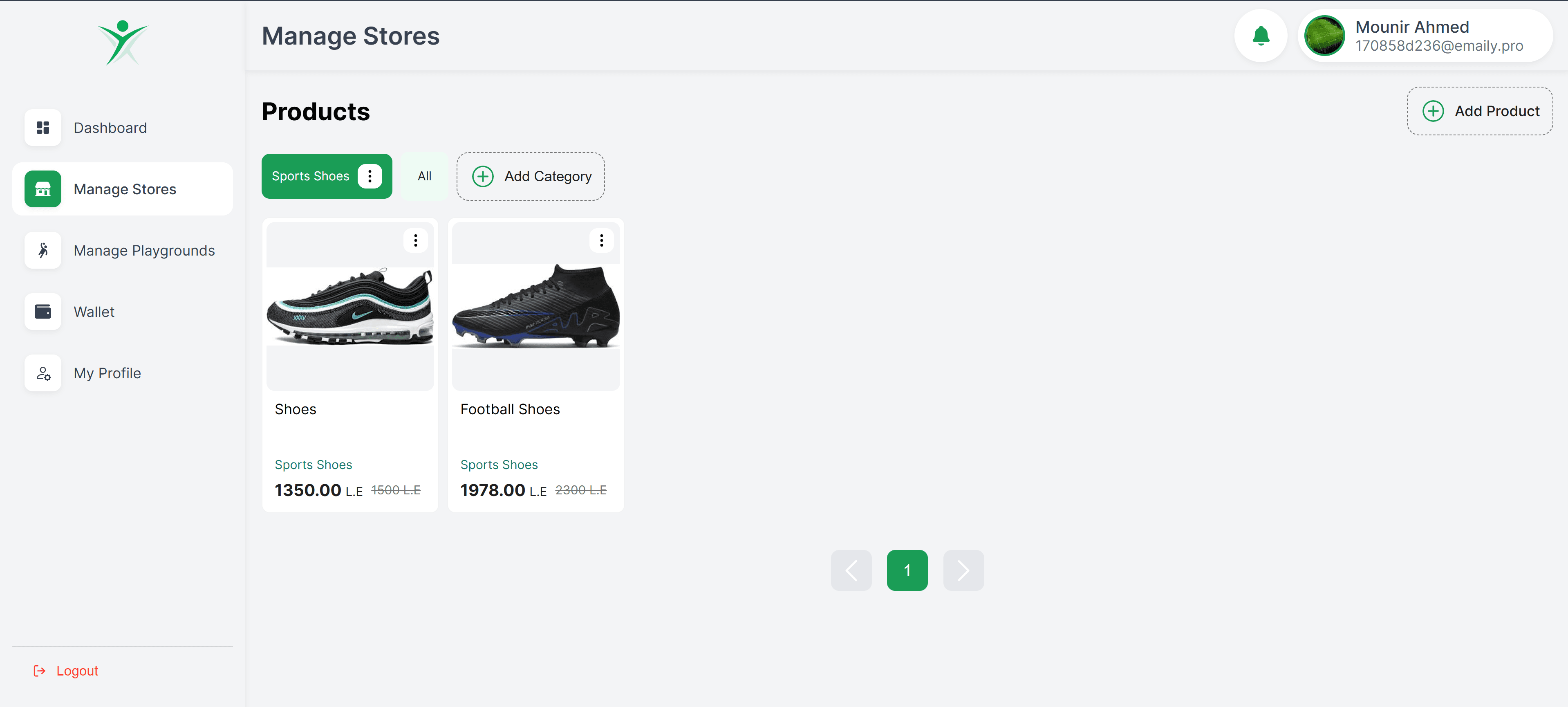Image resolution: width=1568 pixels, height=707 pixels.
Task: Click the Manage Playgrounds runner icon
Action: click(x=43, y=250)
